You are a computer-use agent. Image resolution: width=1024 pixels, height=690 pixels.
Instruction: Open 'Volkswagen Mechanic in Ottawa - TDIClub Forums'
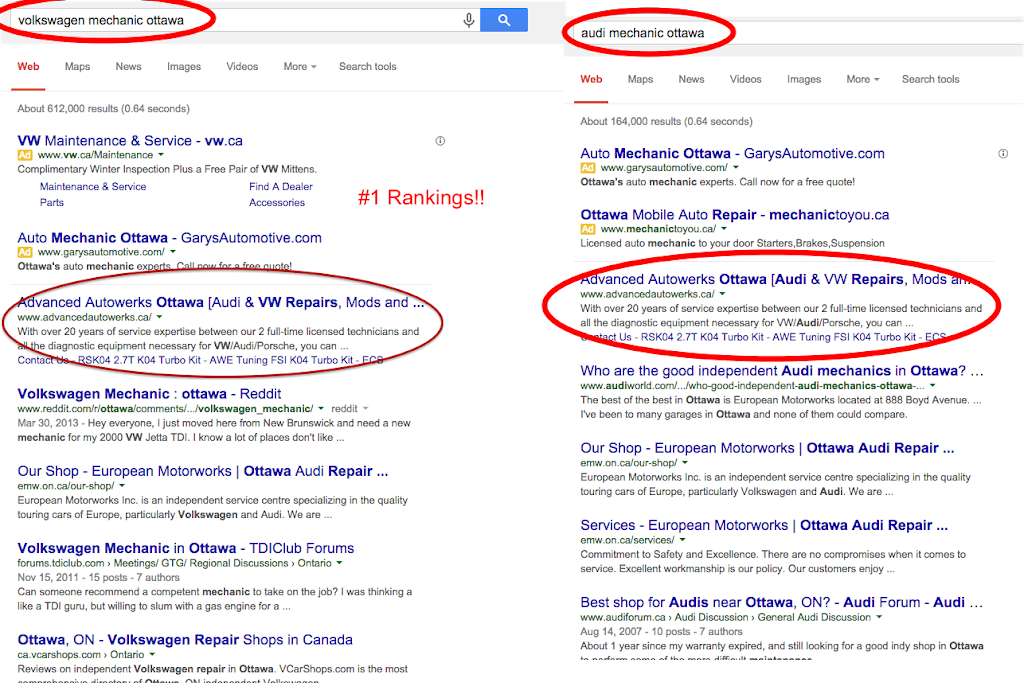(x=186, y=548)
